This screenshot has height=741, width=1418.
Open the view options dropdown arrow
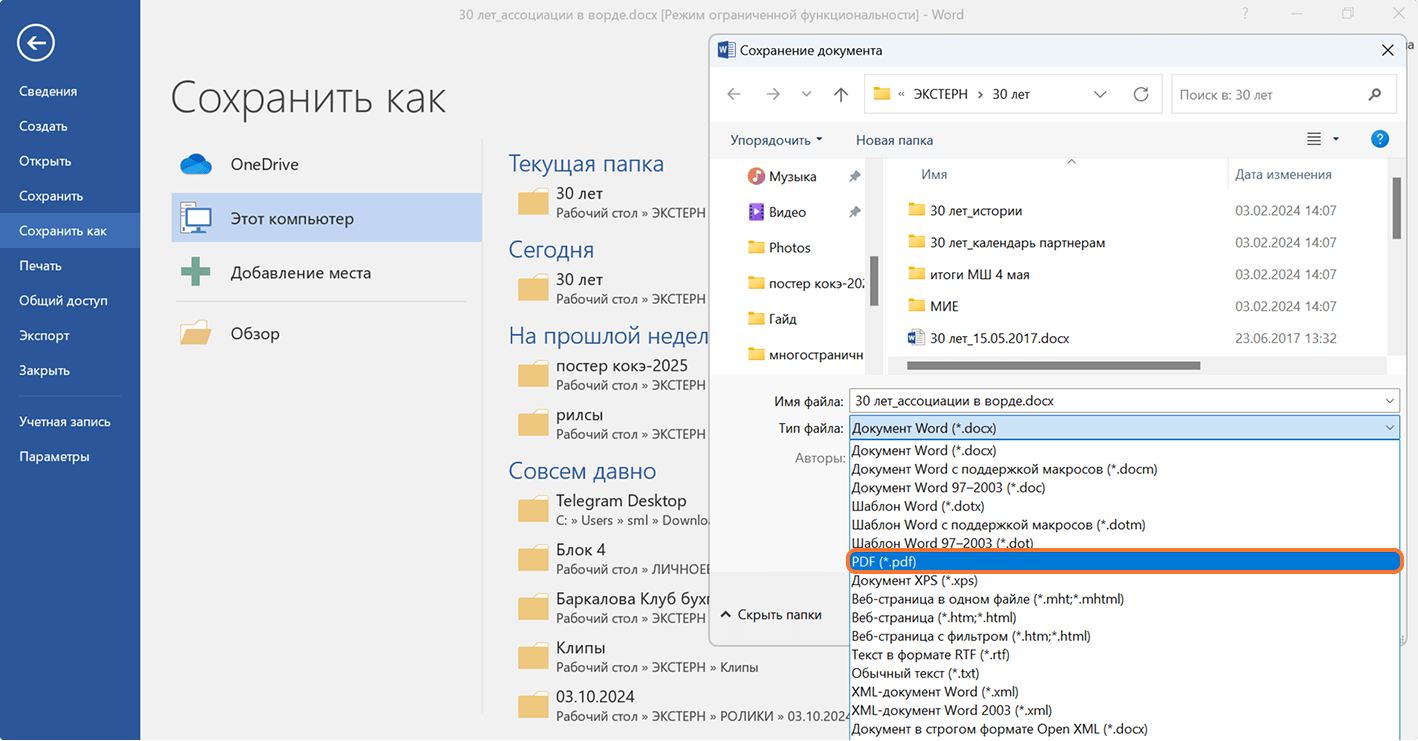coord(1336,140)
